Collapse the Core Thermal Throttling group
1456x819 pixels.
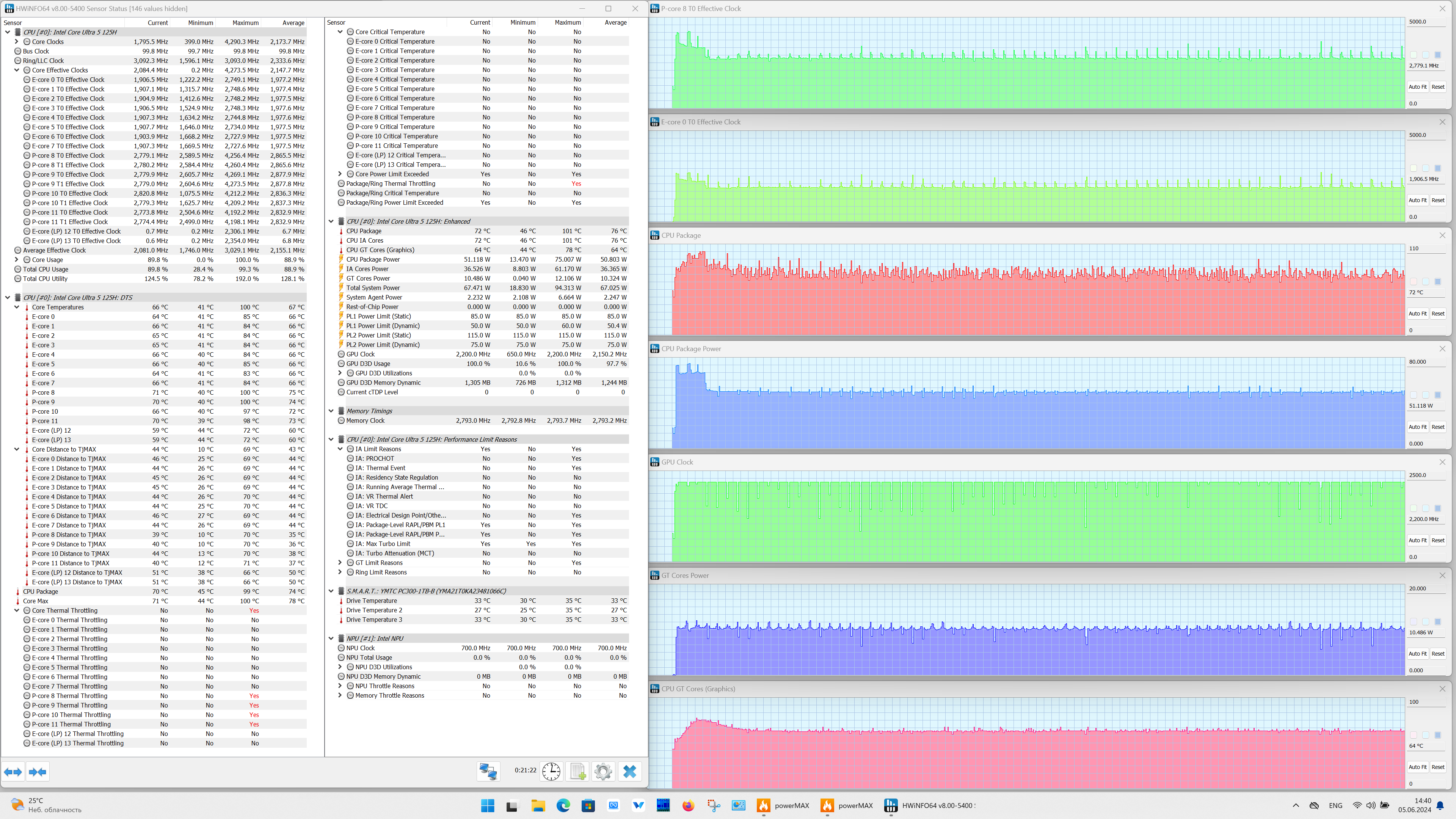pos(17,610)
